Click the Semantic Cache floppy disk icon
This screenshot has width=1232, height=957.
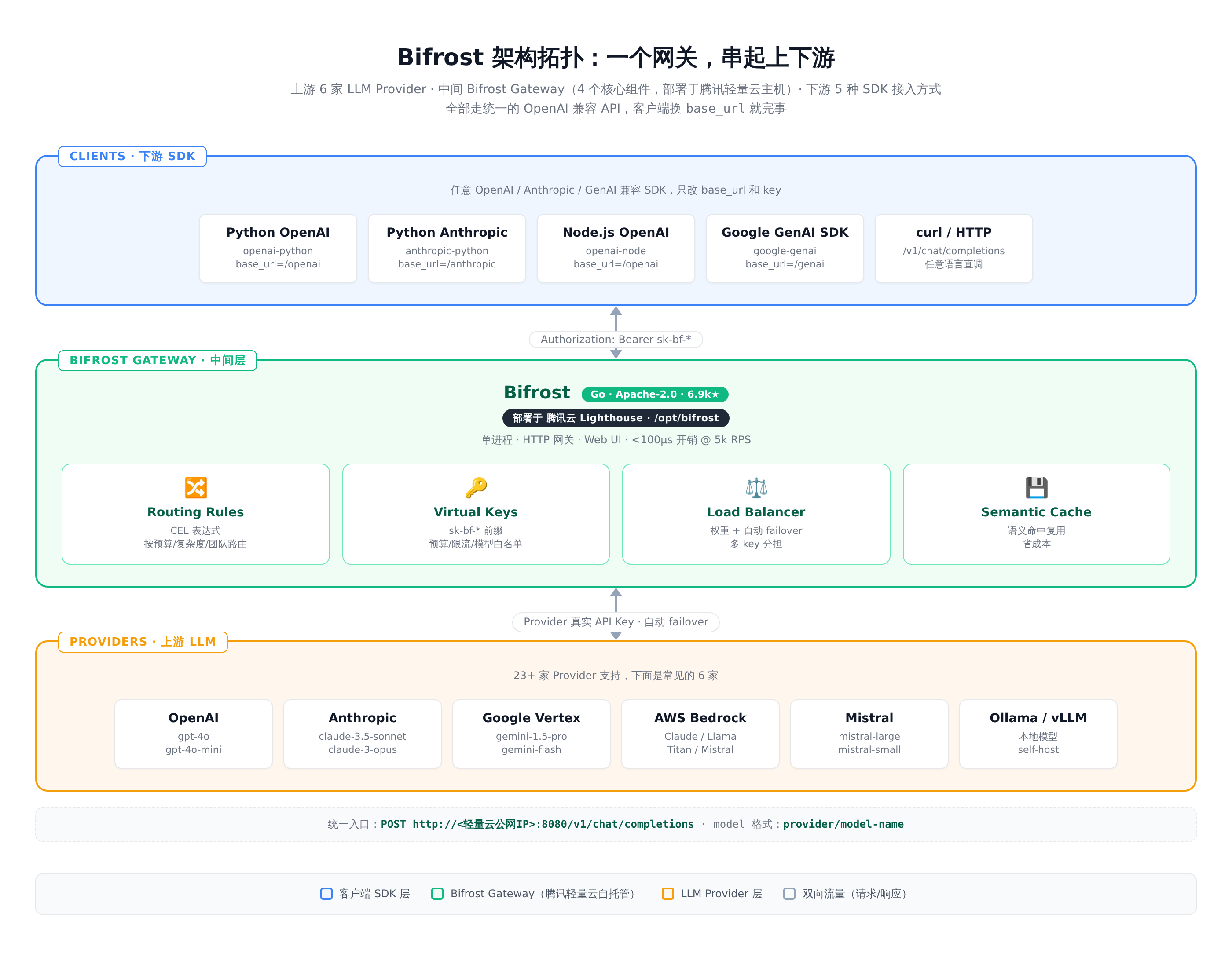pos(1036,488)
